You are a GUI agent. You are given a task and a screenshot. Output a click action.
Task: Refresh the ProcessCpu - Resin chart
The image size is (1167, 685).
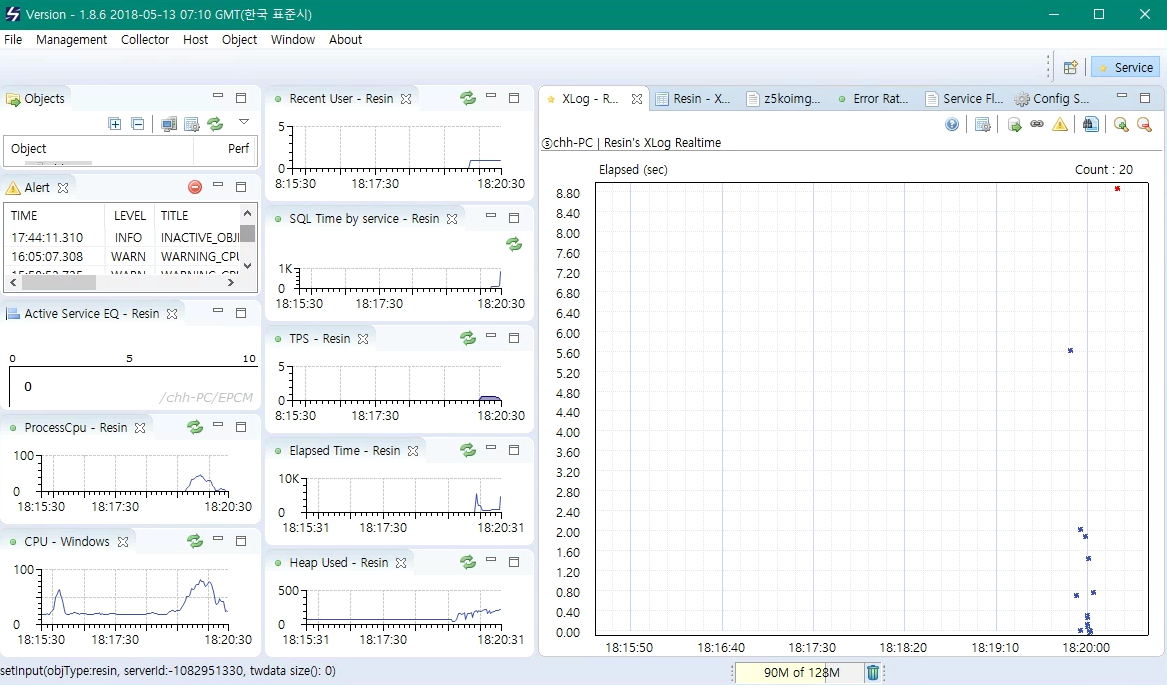[195, 427]
